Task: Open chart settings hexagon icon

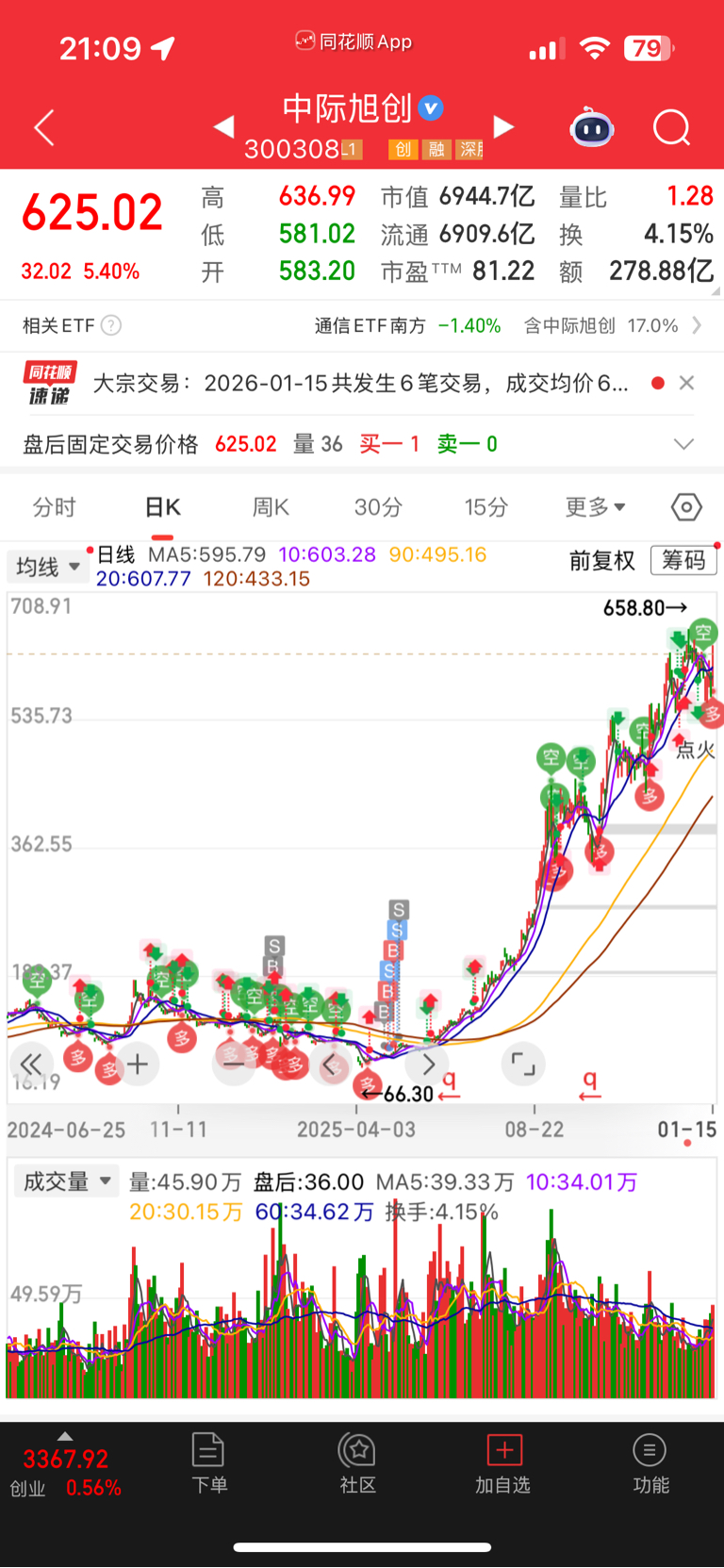Action: 686,507
